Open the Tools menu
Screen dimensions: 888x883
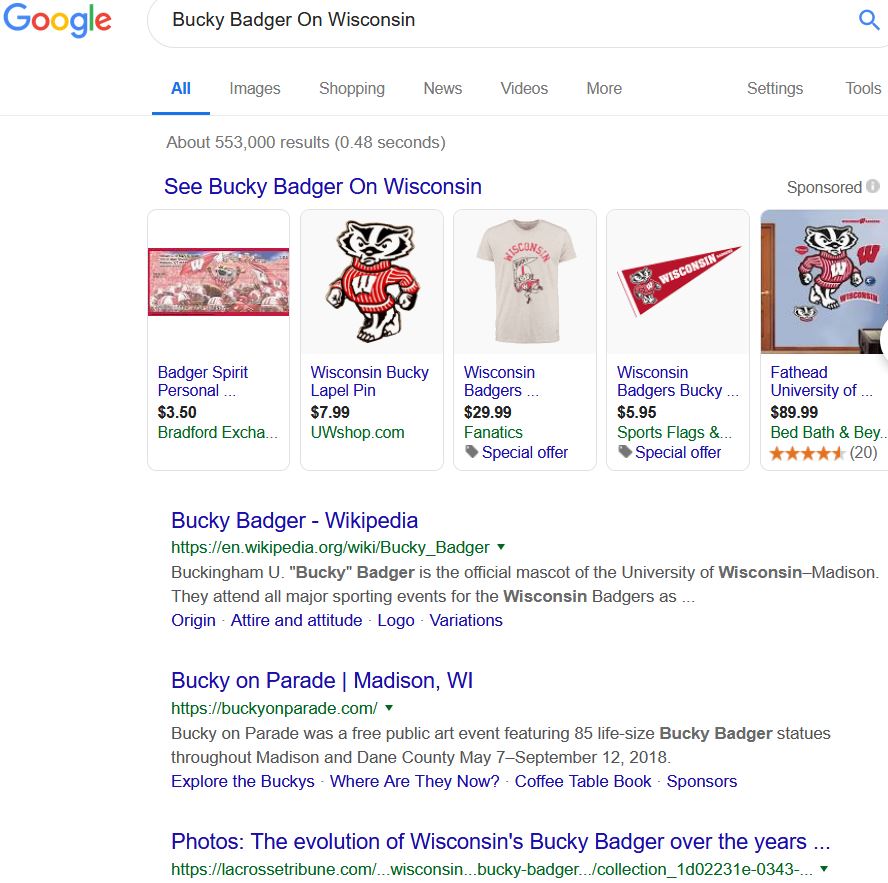(x=863, y=88)
